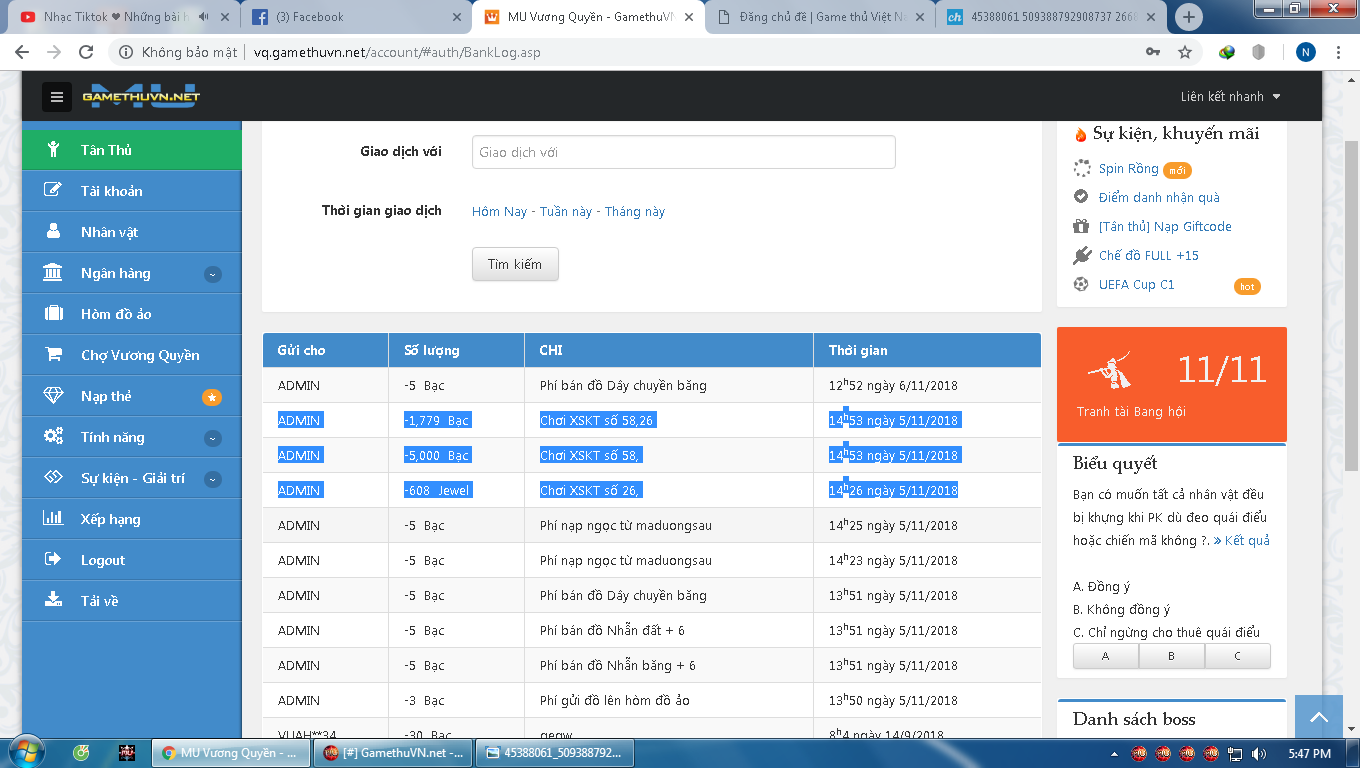The width and height of the screenshot is (1360, 768).
Task: Click the bar chart icon for Xếp hạng
Action: tap(54, 519)
